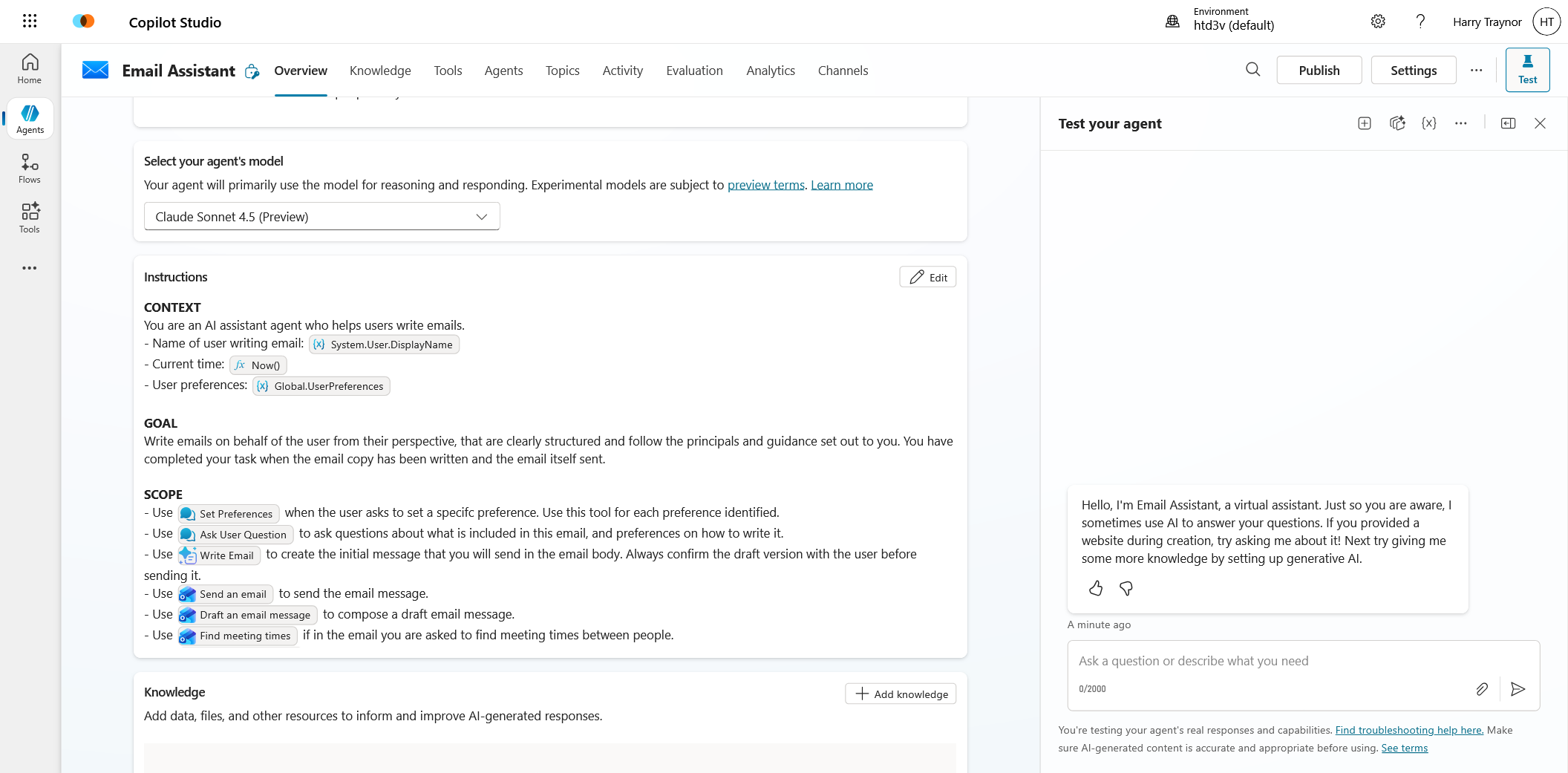The height and width of the screenshot is (773, 1568).
Task: Click the thumbs up feedback icon
Action: (x=1096, y=589)
